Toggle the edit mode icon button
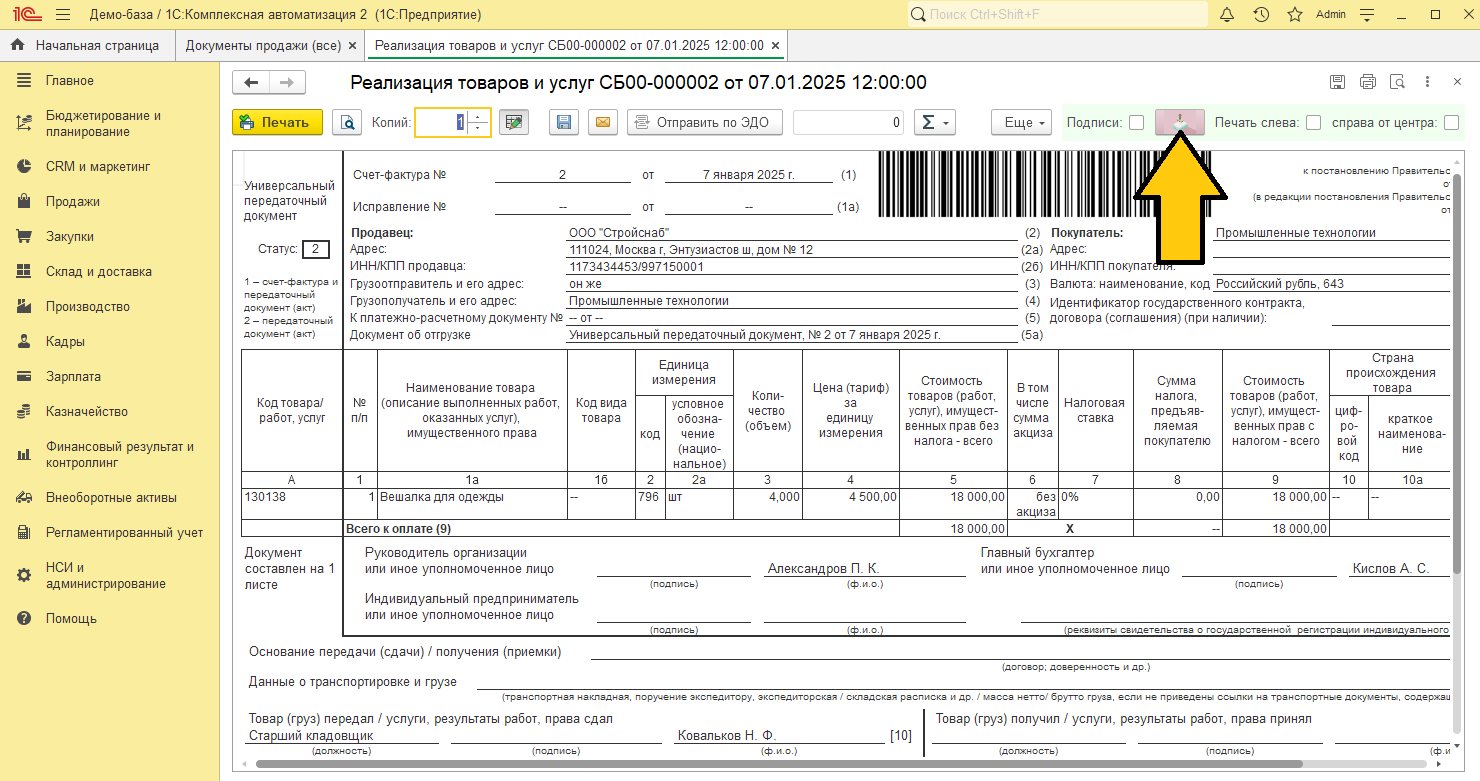The height and width of the screenshot is (781, 1480). tap(513, 122)
